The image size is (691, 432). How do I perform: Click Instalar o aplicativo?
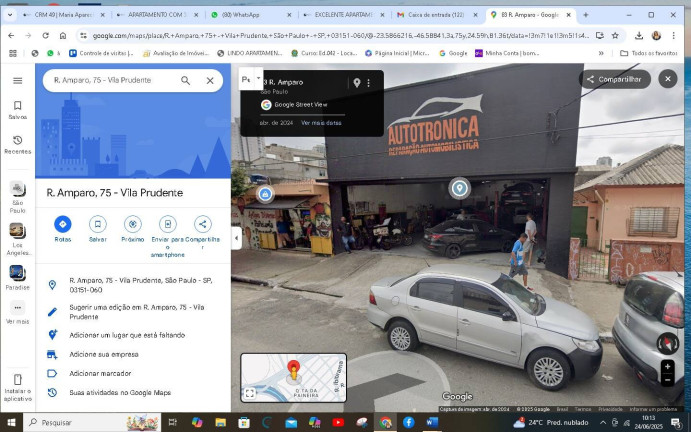(18, 388)
